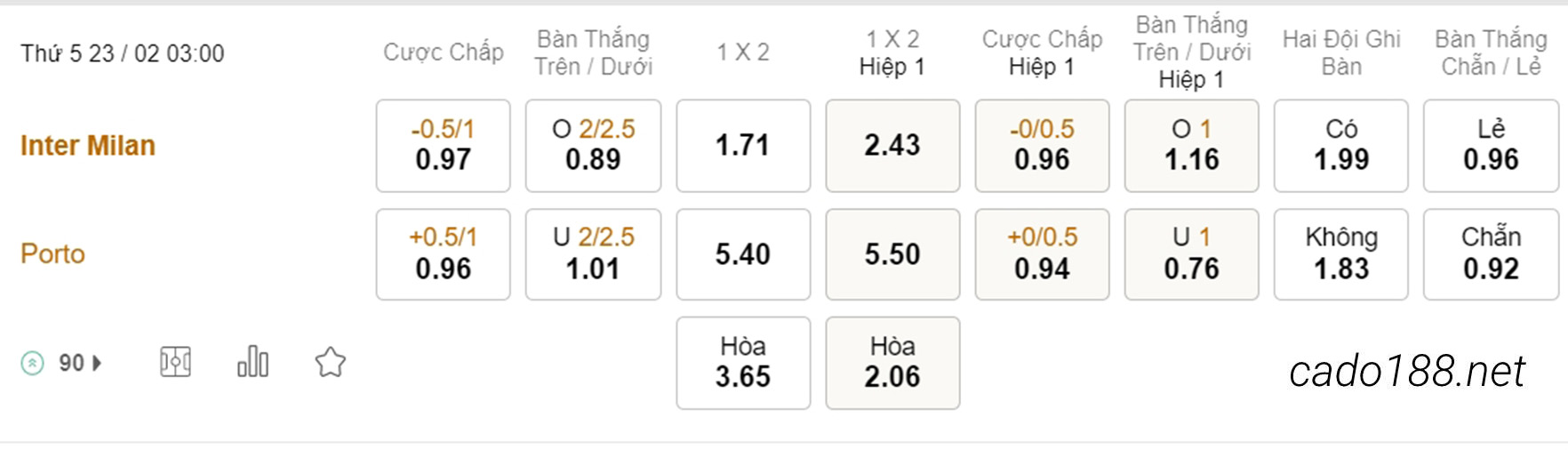Open the bar chart statistics icon

pos(252,362)
